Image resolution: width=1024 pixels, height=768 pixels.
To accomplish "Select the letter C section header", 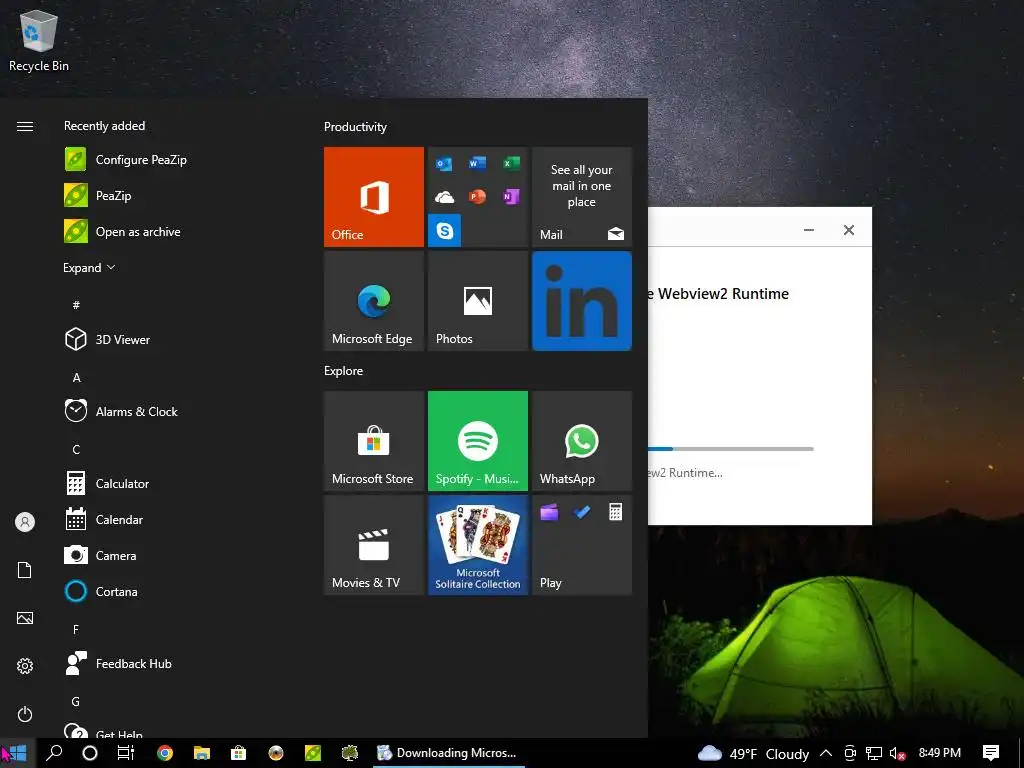I will (76, 449).
